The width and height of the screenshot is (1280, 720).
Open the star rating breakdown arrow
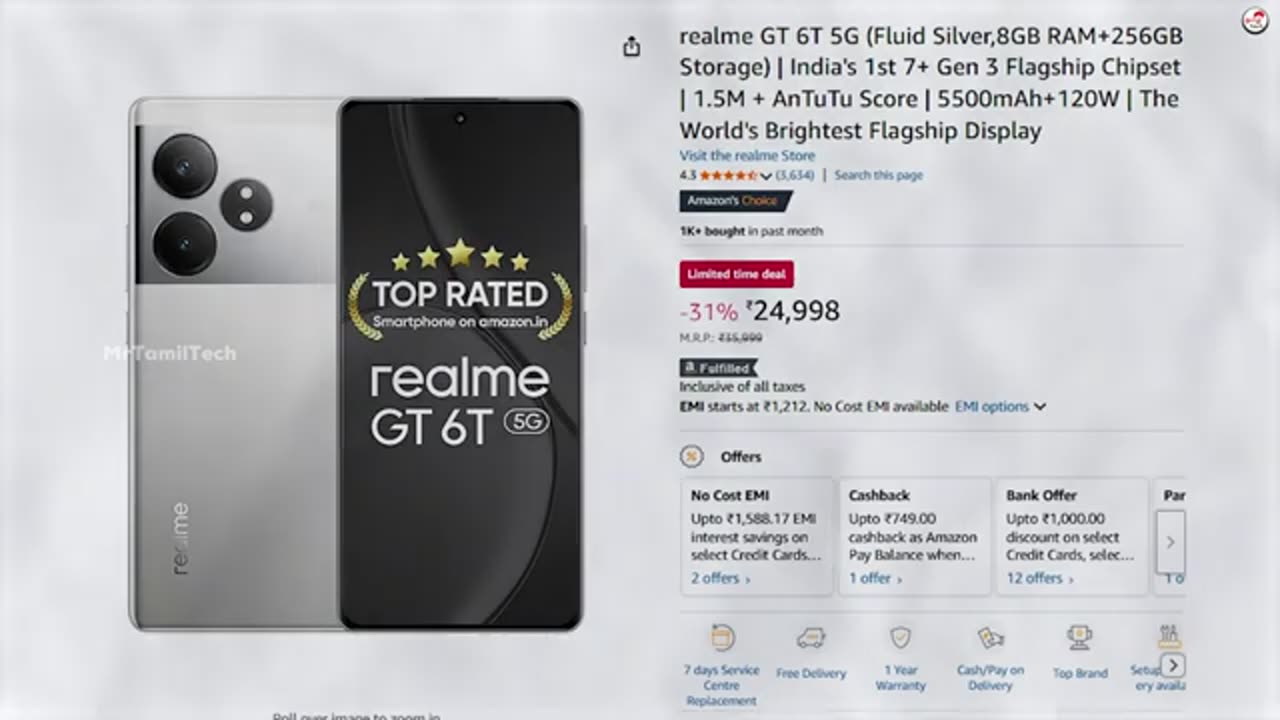(766, 176)
